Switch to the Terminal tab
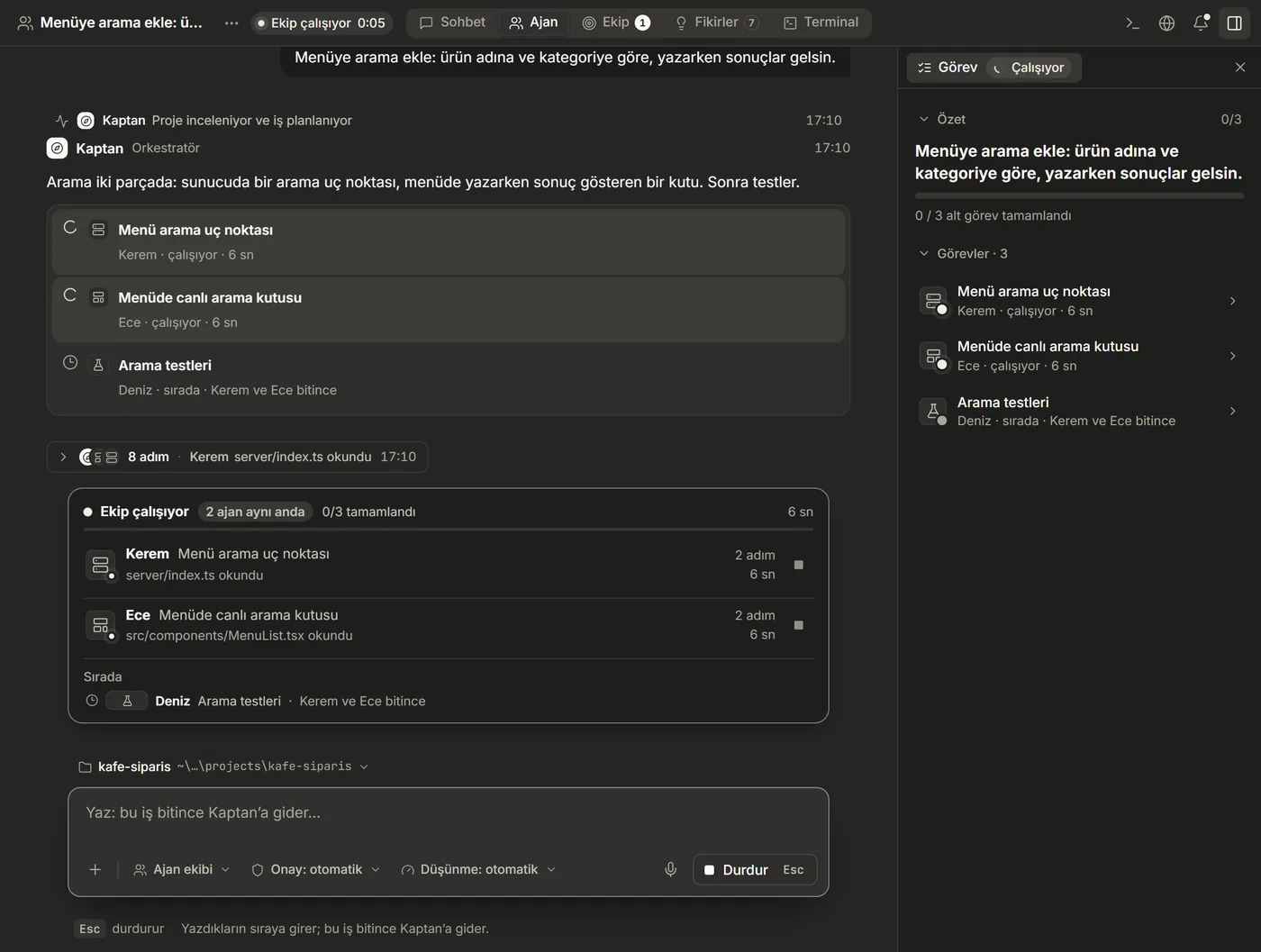This screenshot has width=1261, height=952. (821, 23)
